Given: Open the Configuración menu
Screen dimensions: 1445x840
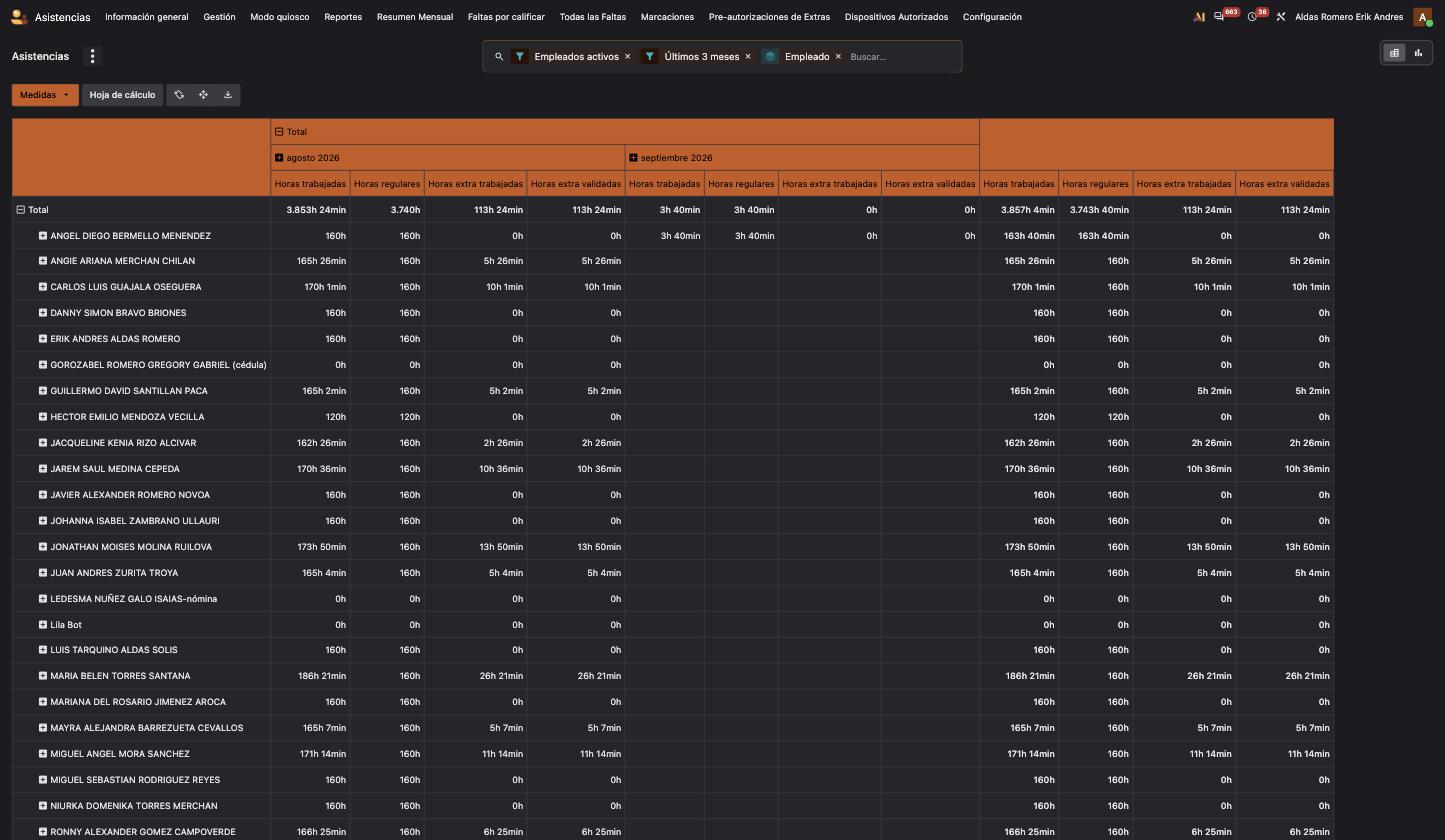Looking at the screenshot, I should [x=992, y=17].
